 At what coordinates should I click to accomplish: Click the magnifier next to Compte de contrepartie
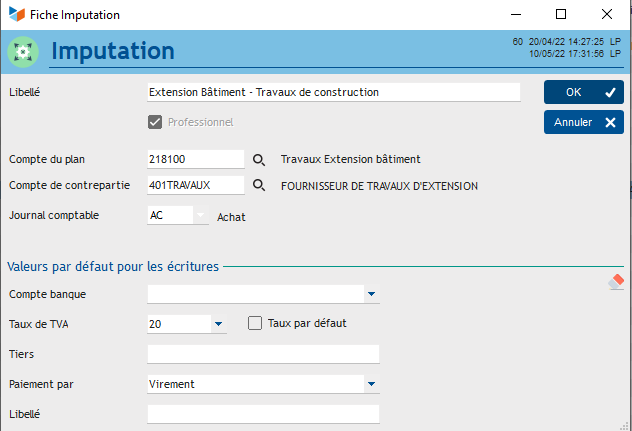pyautogui.click(x=258, y=185)
